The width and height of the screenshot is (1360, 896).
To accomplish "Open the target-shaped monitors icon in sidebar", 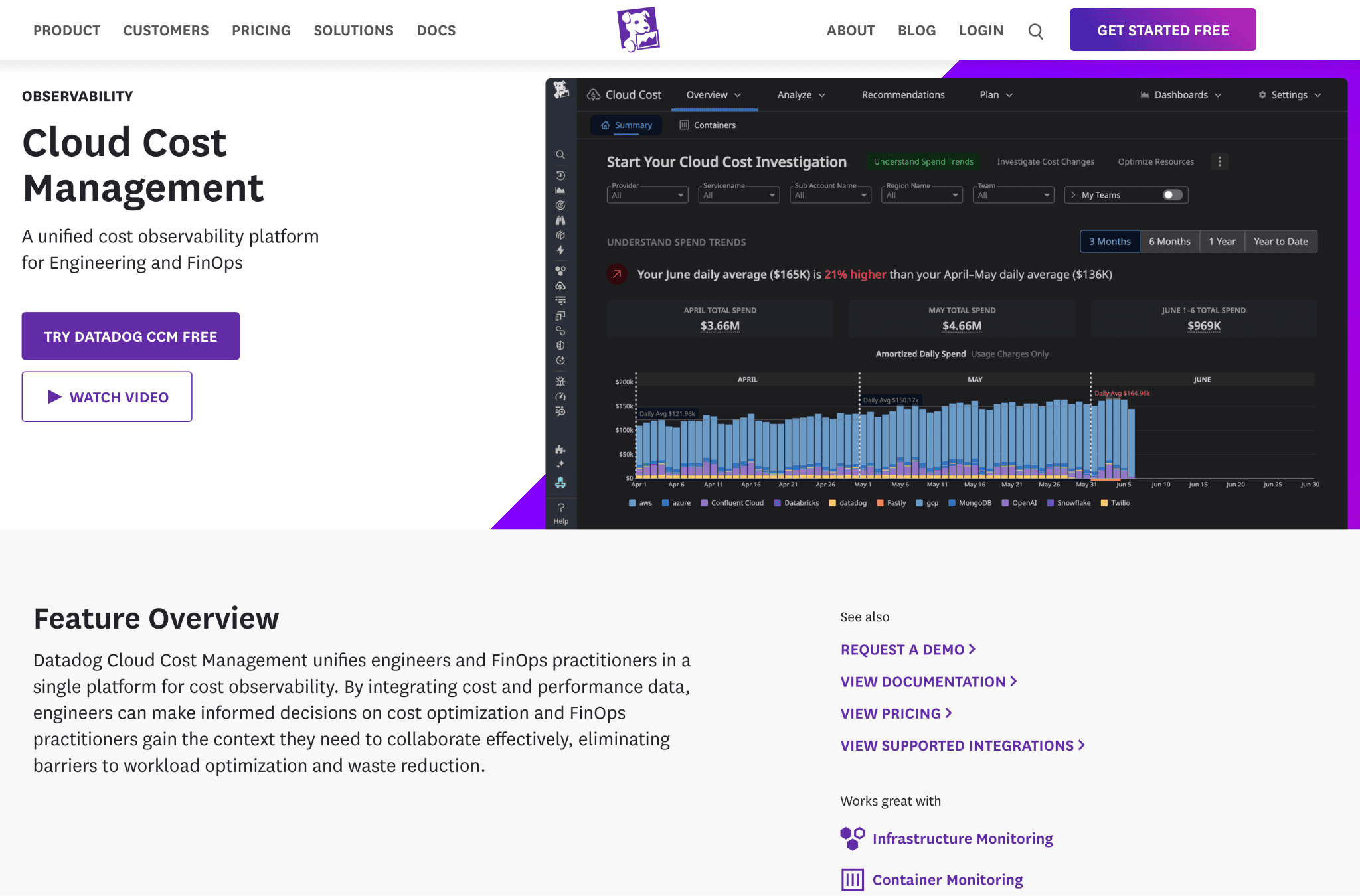I will pyautogui.click(x=560, y=205).
